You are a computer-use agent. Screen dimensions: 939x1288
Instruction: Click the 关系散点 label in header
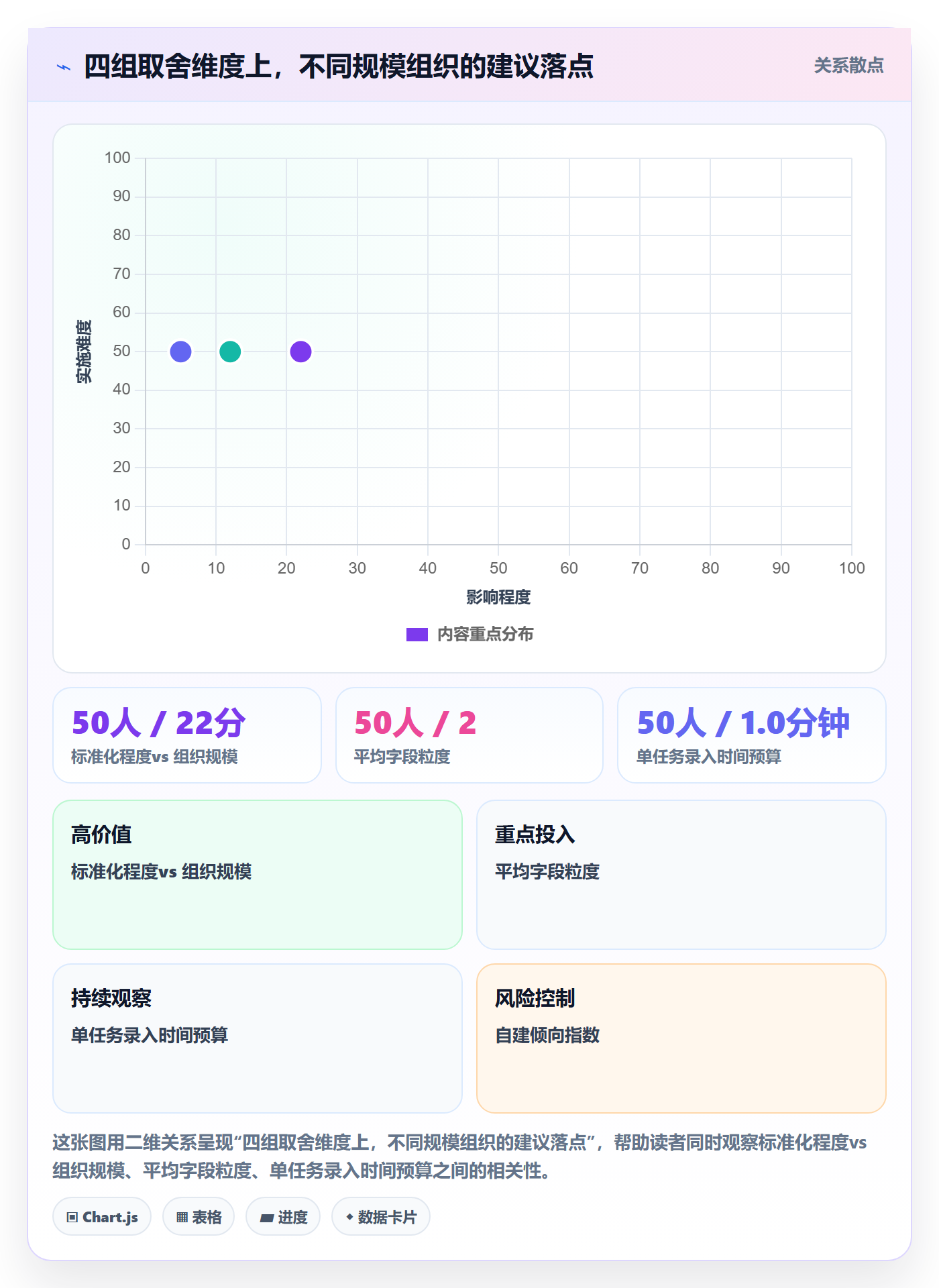coord(848,66)
